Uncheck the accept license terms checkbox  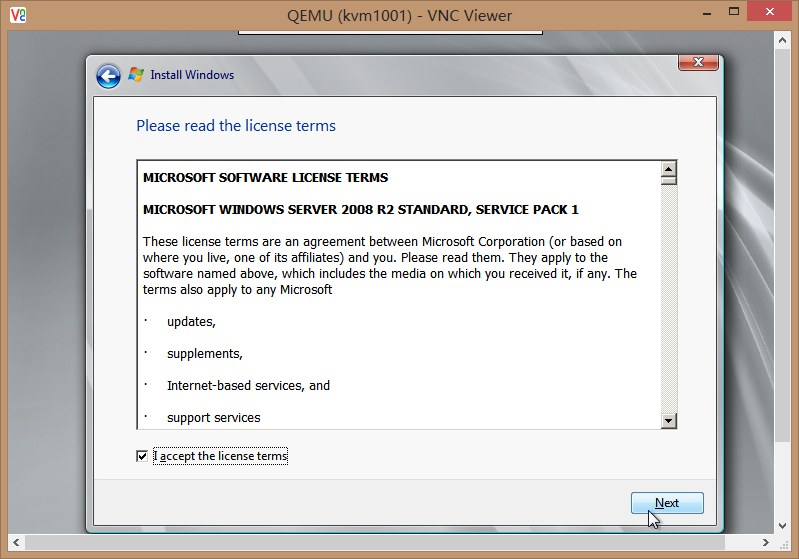point(142,456)
